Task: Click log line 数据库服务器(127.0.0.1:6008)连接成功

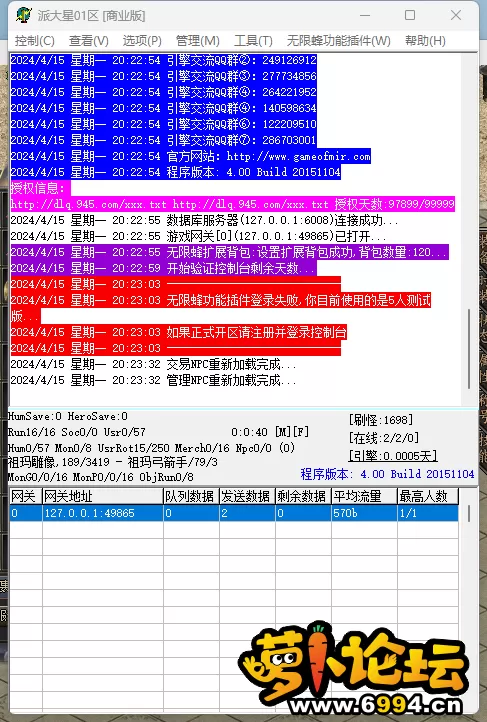Action: (204, 220)
